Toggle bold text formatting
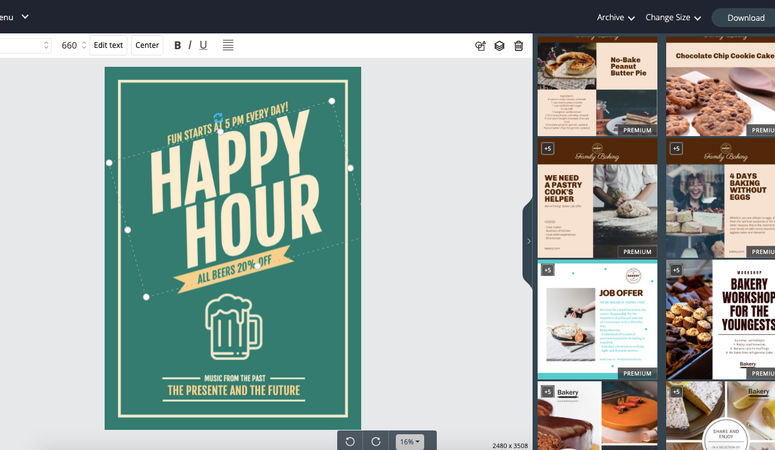 (x=178, y=45)
